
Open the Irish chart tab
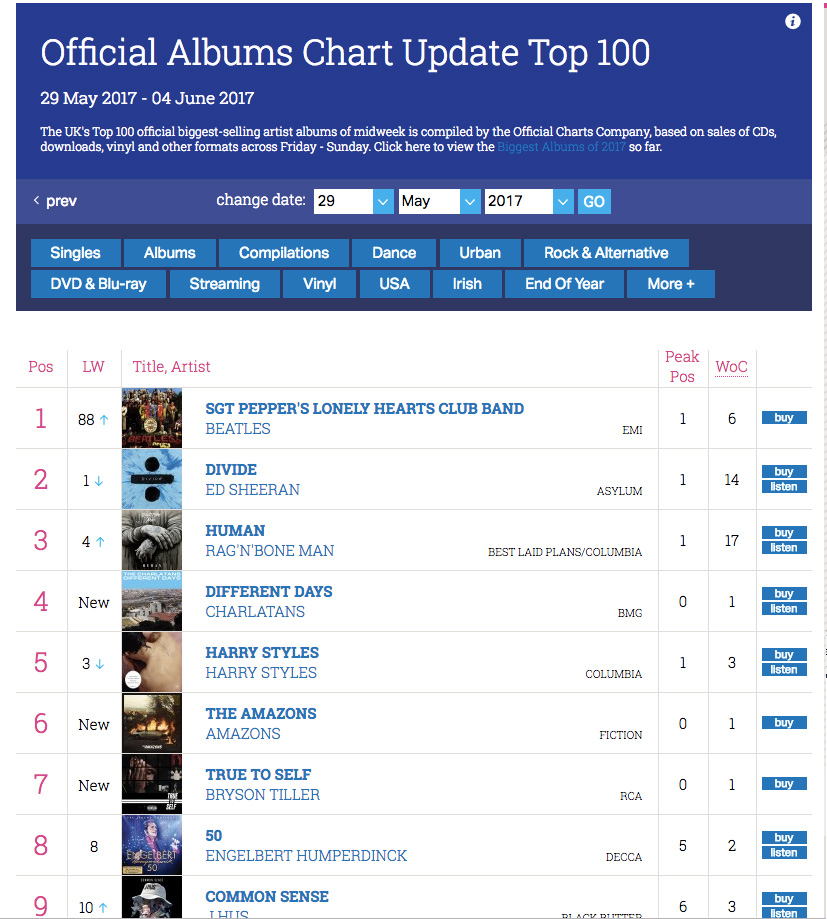[x=467, y=284]
